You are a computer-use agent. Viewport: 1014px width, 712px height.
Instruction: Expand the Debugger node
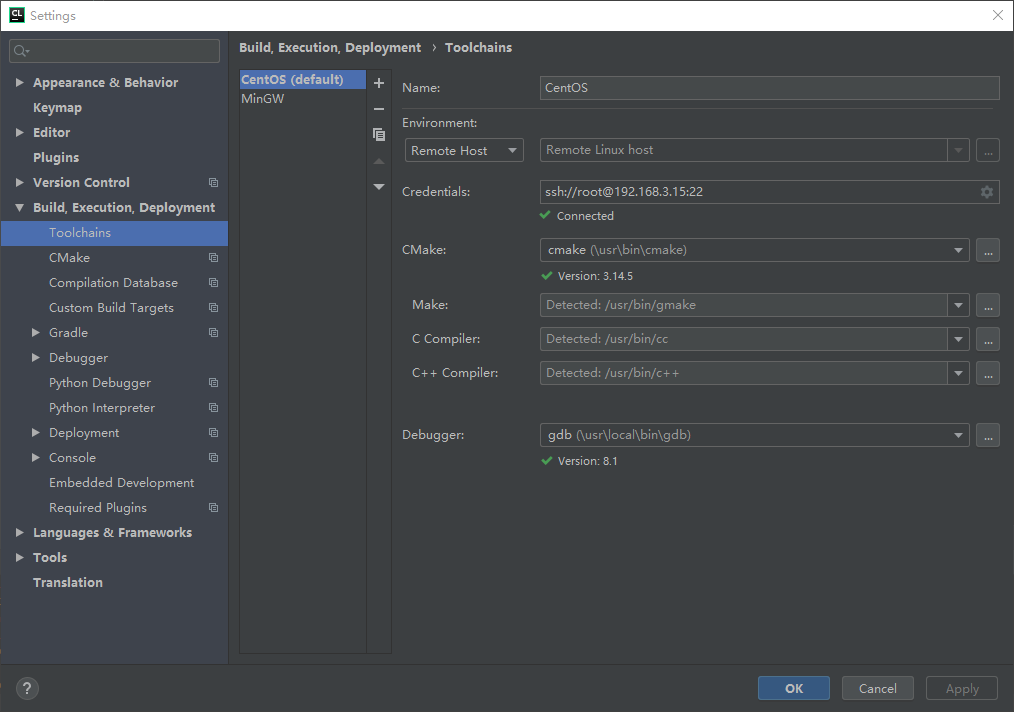tap(36, 358)
